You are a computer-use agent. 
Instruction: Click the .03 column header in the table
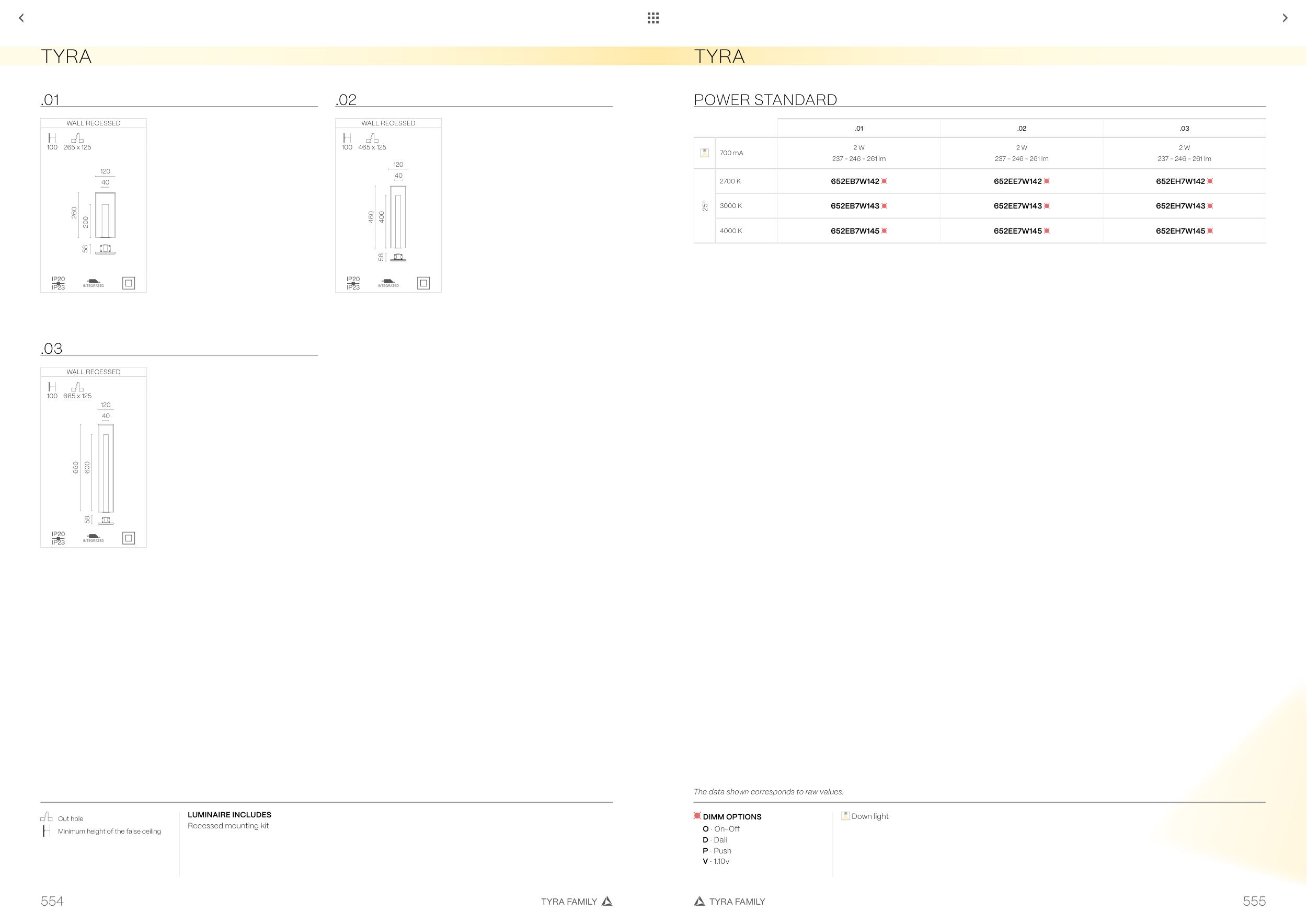(x=1184, y=128)
